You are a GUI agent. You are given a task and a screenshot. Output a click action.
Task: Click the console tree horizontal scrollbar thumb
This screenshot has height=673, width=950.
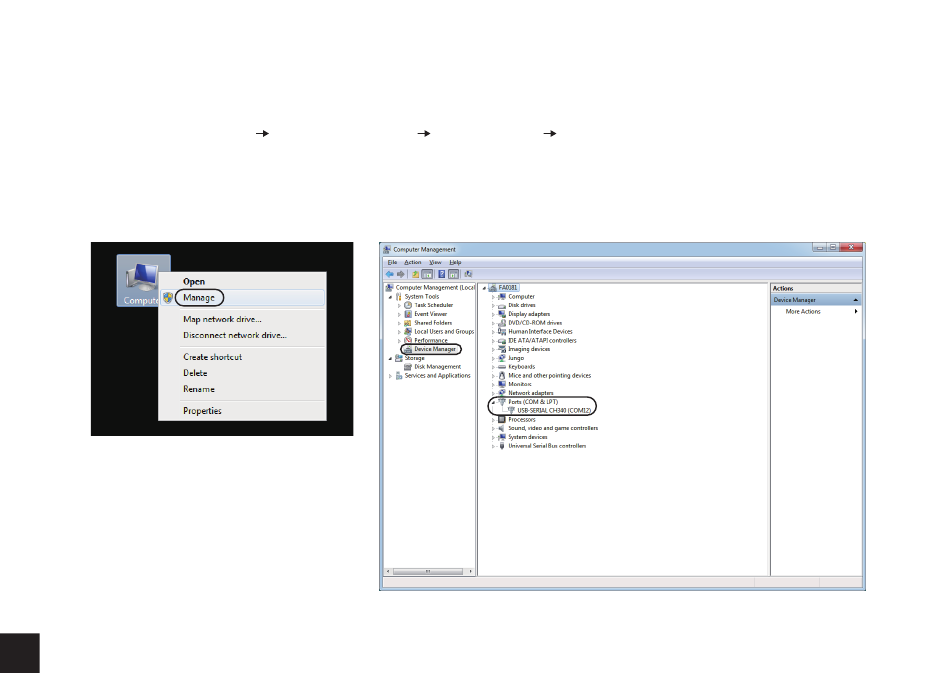pos(428,571)
